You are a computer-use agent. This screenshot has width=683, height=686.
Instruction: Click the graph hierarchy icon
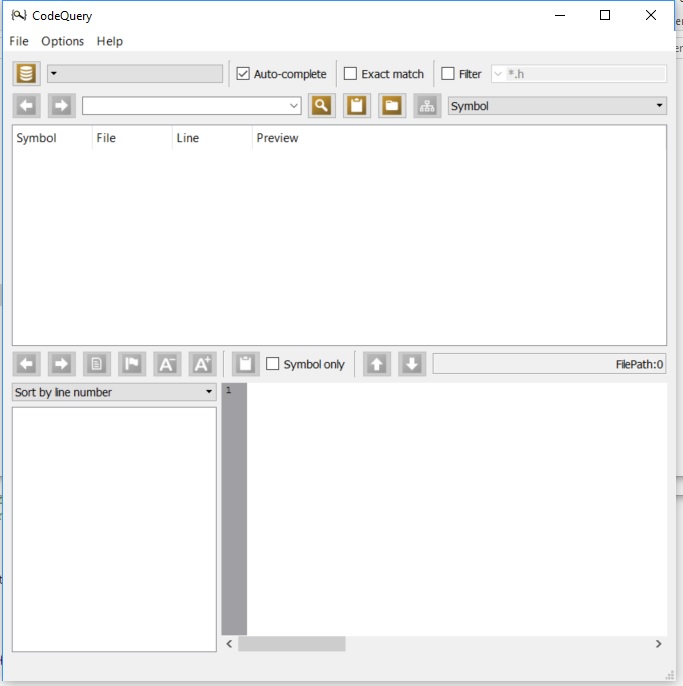(x=427, y=106)
